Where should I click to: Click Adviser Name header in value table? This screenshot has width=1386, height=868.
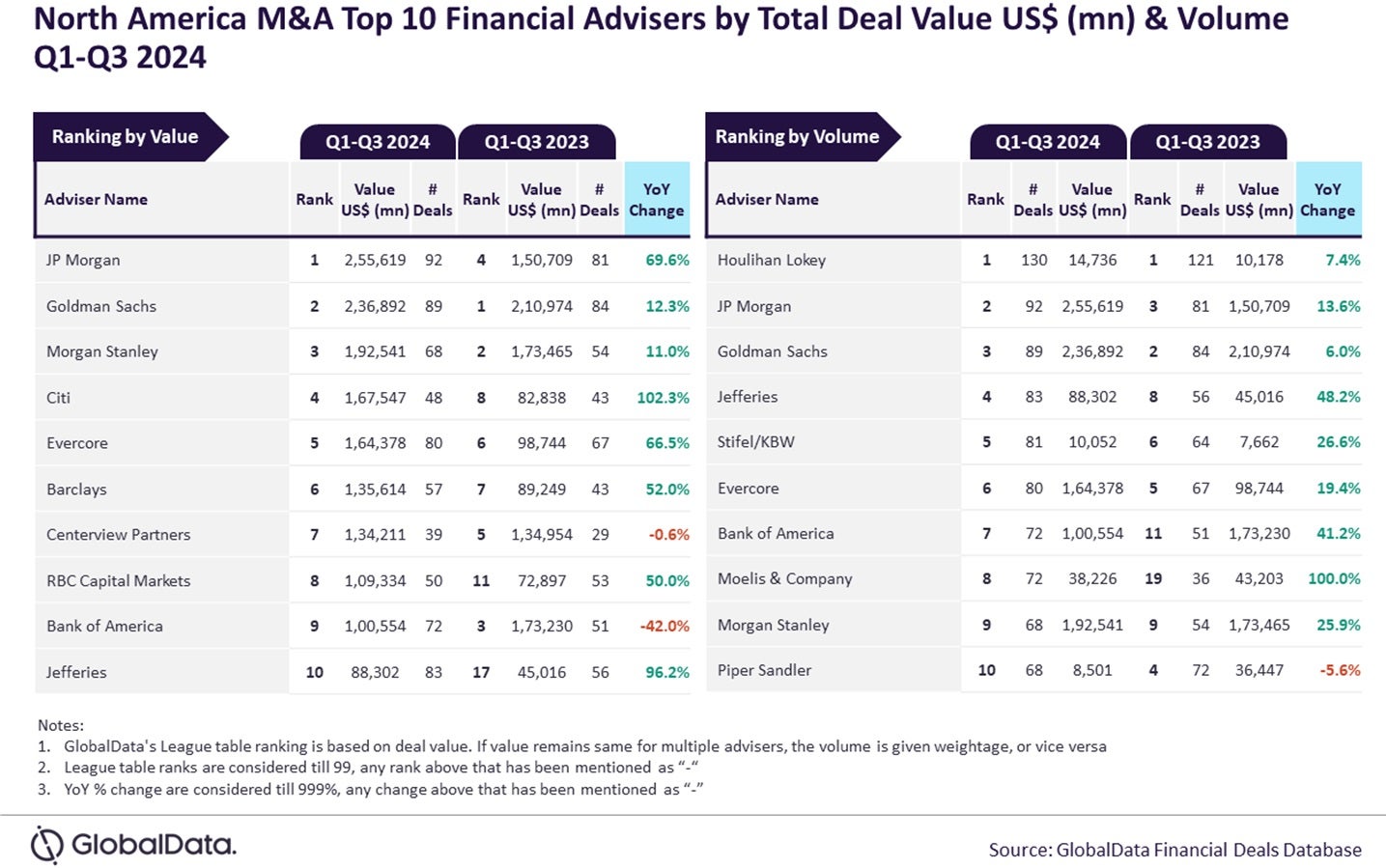pos(96,200)
